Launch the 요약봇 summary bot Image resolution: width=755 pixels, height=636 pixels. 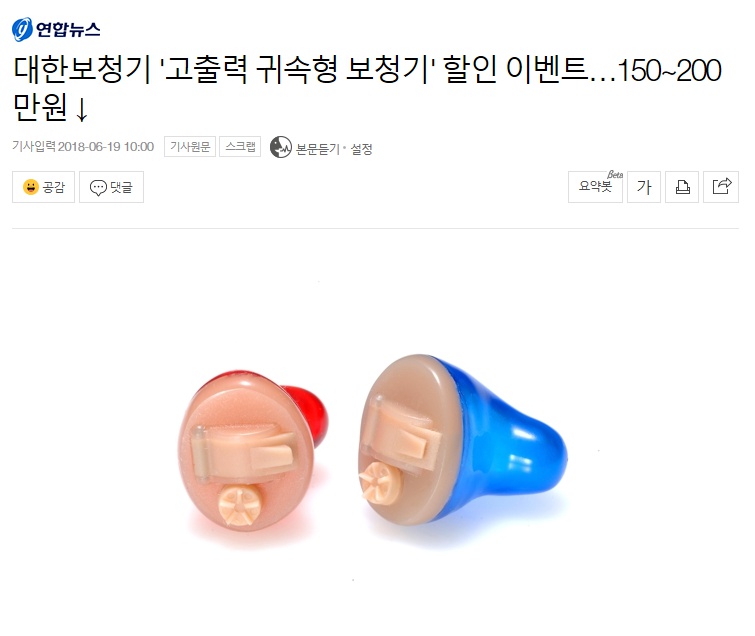596,187
